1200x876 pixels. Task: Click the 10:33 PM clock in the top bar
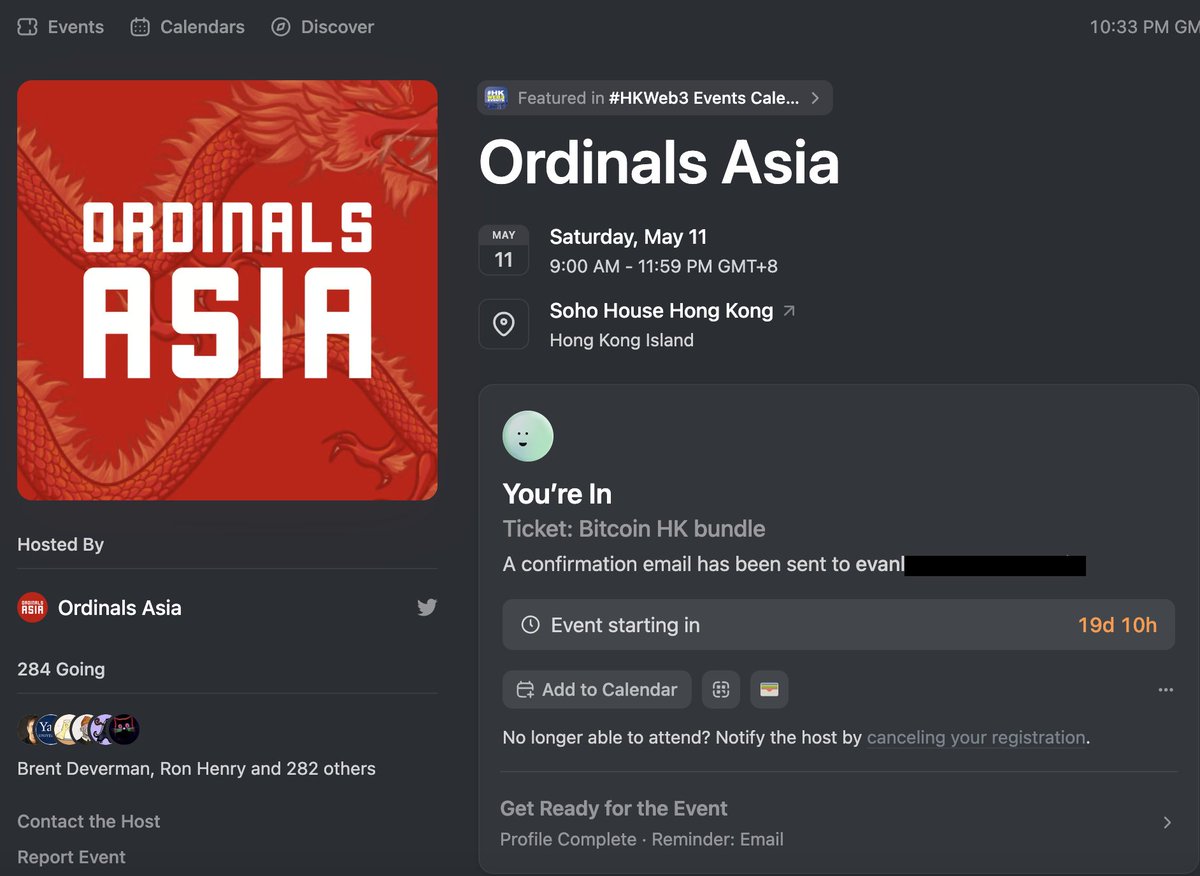[1144, 27]
